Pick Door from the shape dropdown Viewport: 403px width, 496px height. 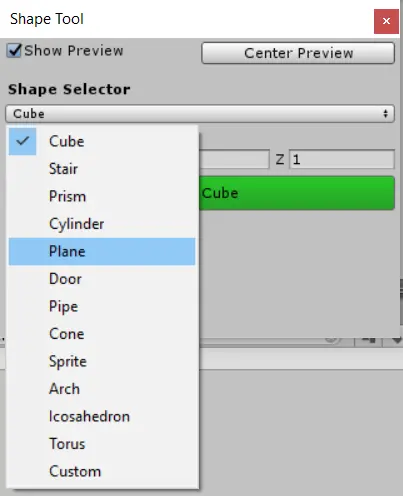[102, 279]
